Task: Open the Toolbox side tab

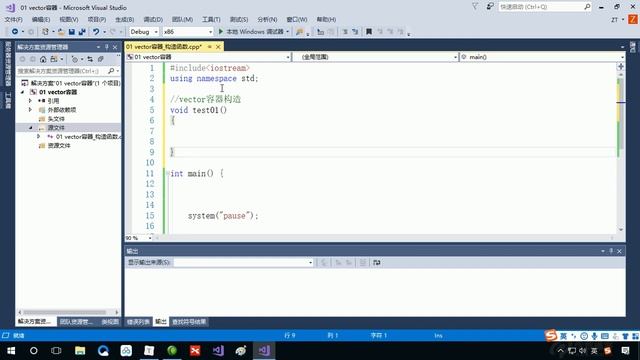Action: tap(8, 100)
